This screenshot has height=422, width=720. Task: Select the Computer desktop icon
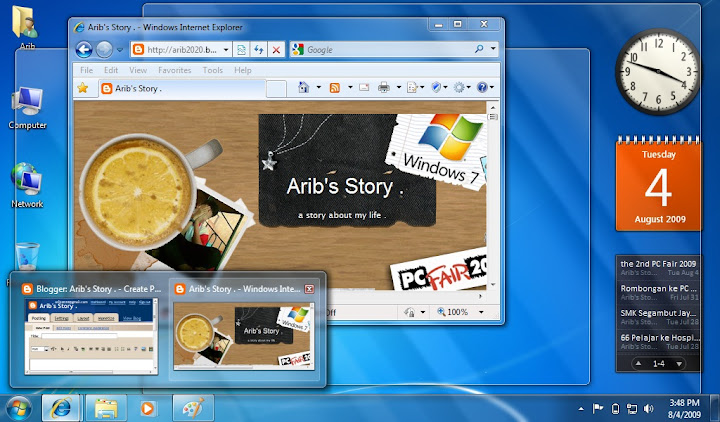[x=28, y=108]
